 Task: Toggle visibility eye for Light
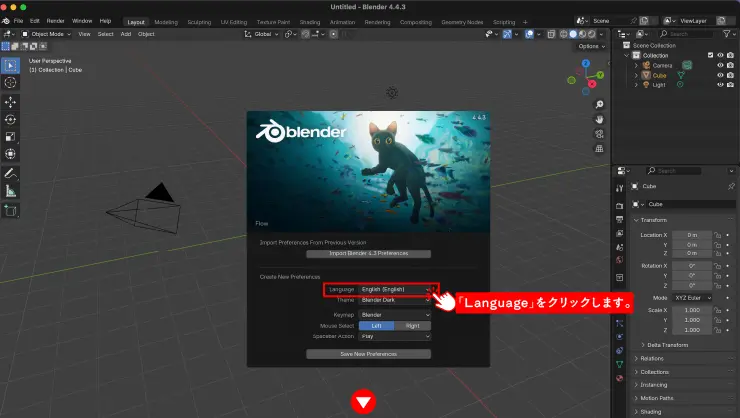point(720,85)
